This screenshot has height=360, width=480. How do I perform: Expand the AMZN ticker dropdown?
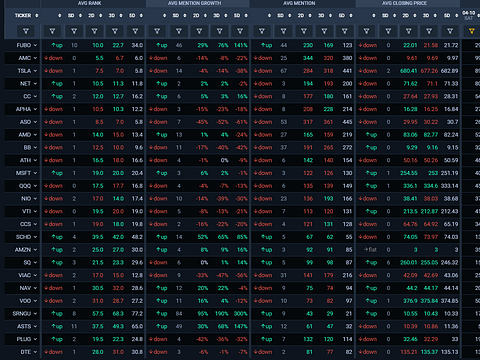[35, 250]
